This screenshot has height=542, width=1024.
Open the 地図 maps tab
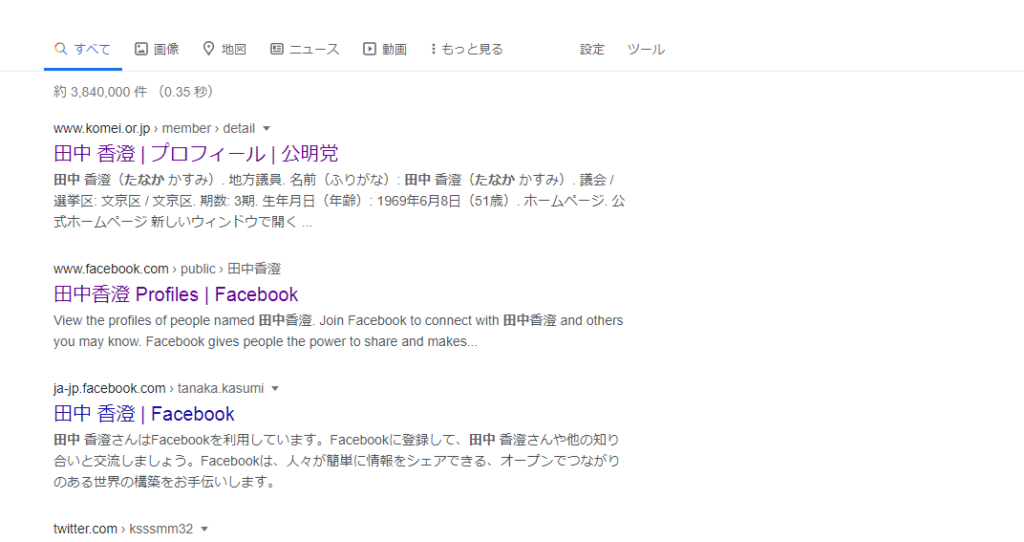(233, 49)
